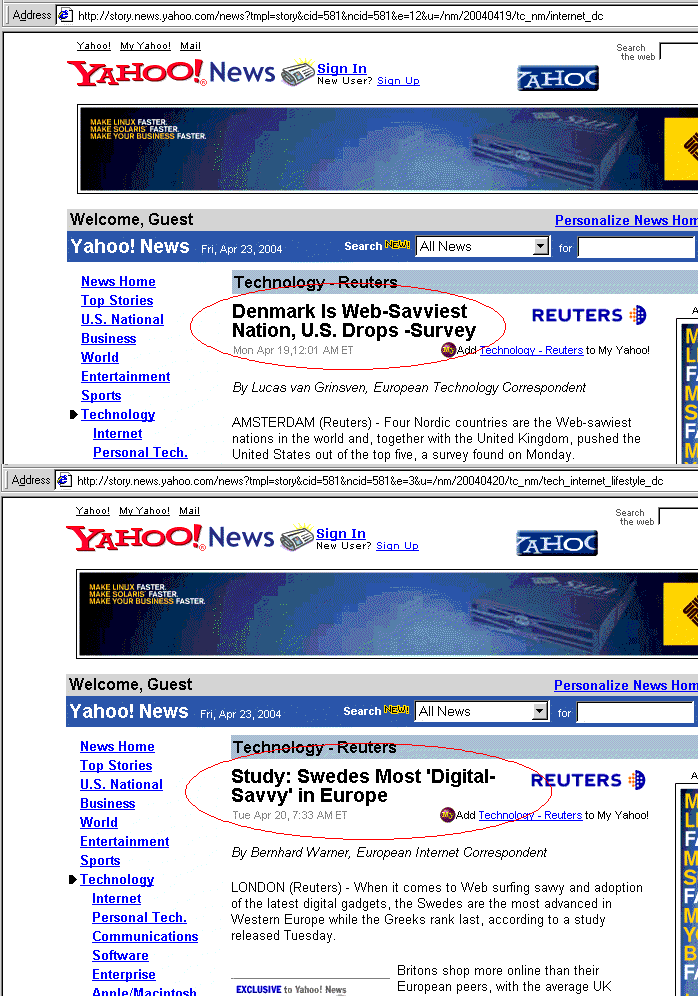Click the Yahoo! News logo in the top page
The height and width of the screenshot is (996, 698).
point(171,72)
